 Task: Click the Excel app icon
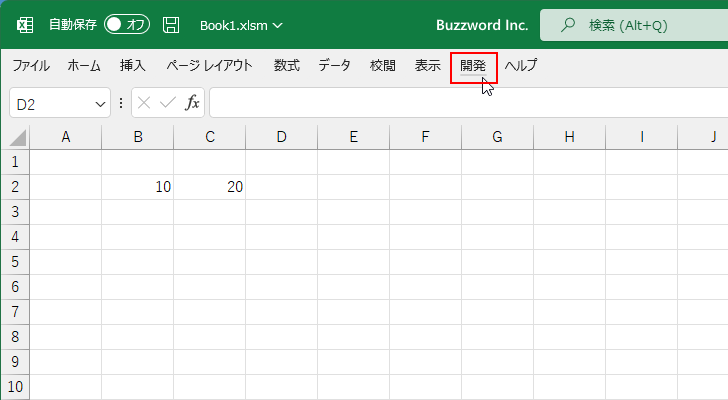click(x=25, y=25)
